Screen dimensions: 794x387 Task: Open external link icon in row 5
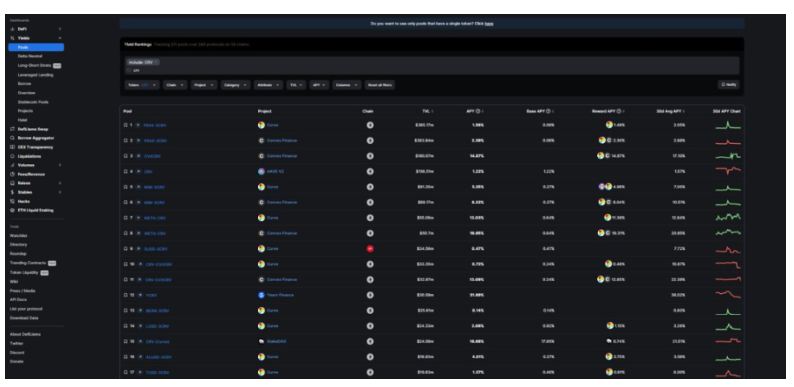point(139,187)
